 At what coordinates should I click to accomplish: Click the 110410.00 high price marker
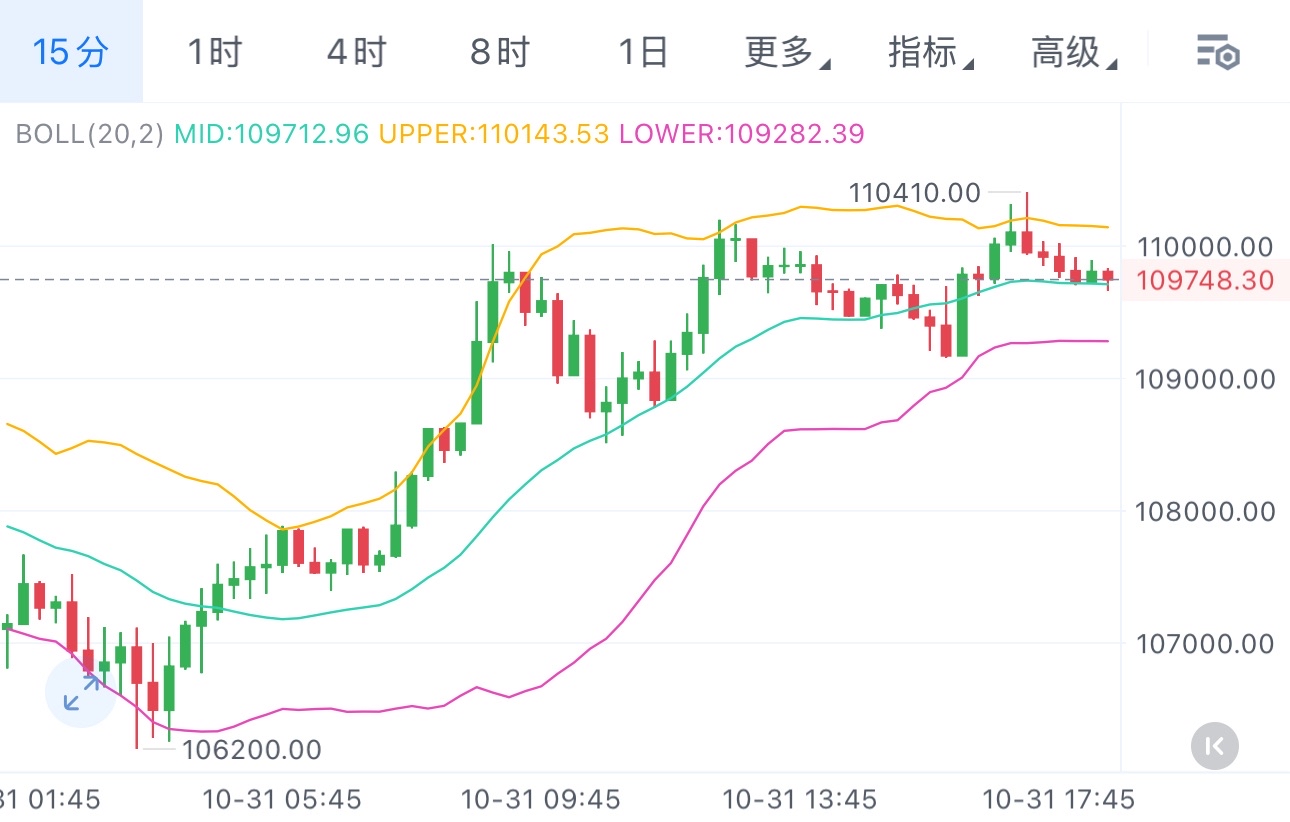pos(914,192)
